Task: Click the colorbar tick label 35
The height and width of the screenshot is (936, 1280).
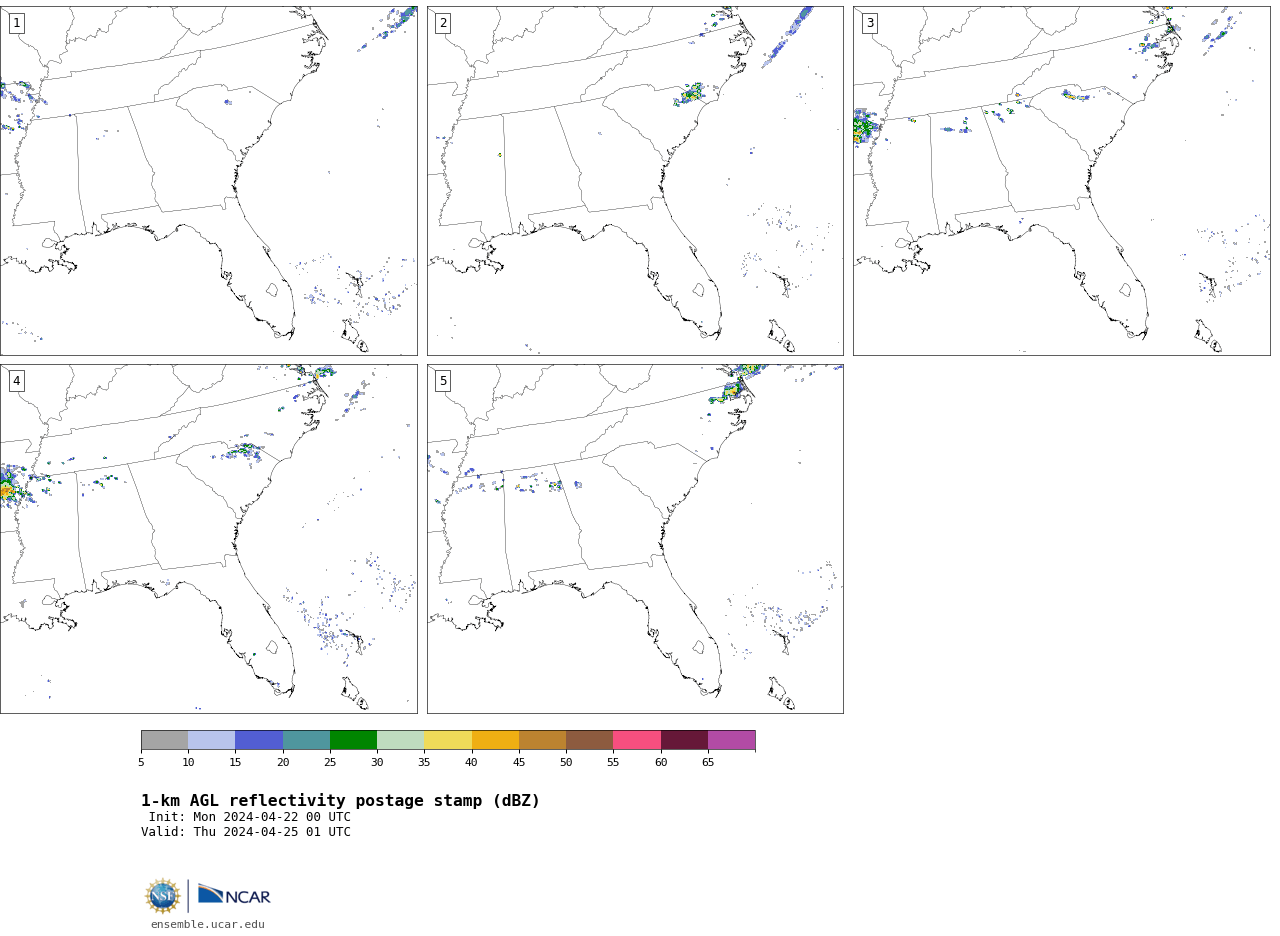Action: [424, 763]
